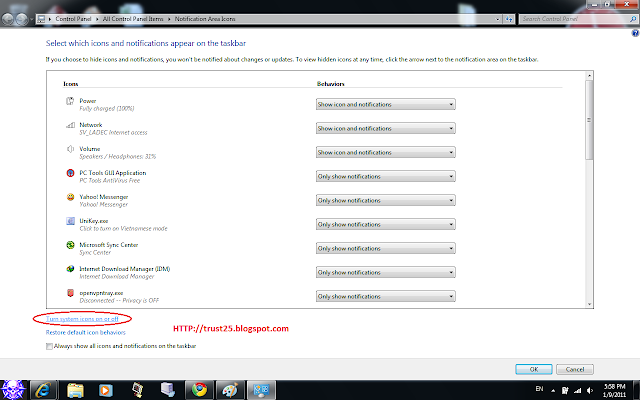Click the Show desktop strip
Screen dimensions: 640x400
(636, 390)
